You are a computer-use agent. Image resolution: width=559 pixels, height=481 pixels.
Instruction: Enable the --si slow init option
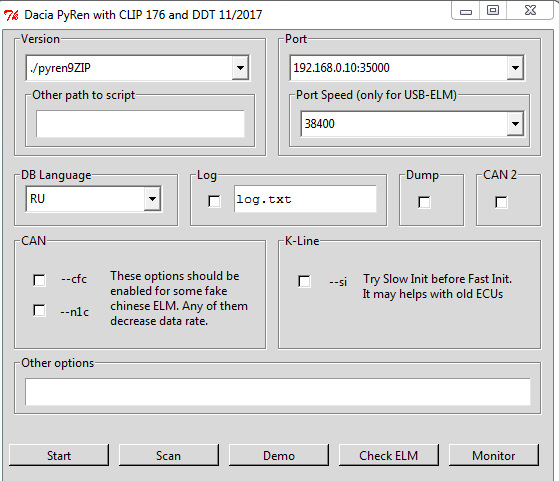[x=304, y=281]
